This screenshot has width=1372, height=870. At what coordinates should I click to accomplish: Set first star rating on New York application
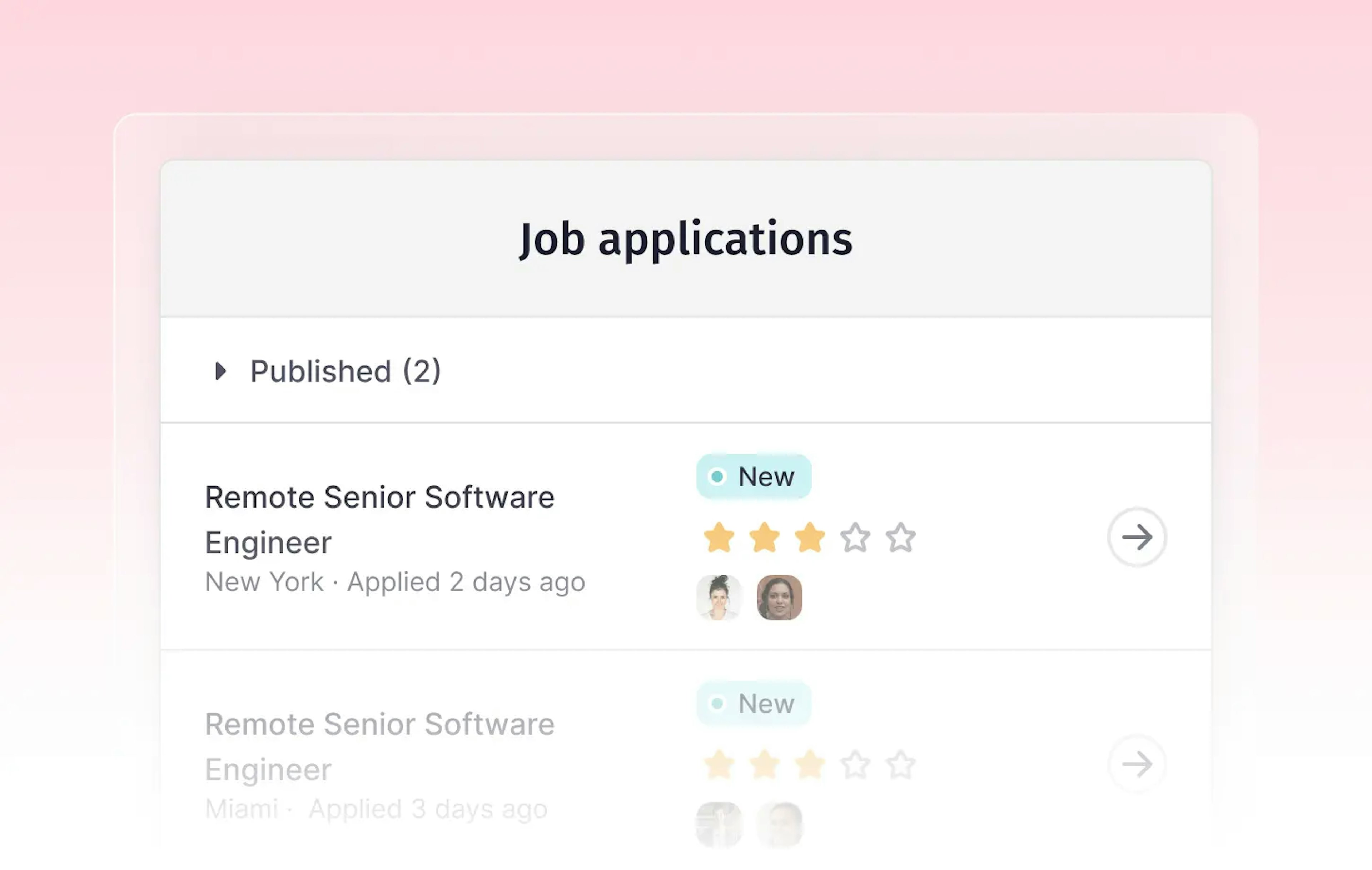pos(719,537)
